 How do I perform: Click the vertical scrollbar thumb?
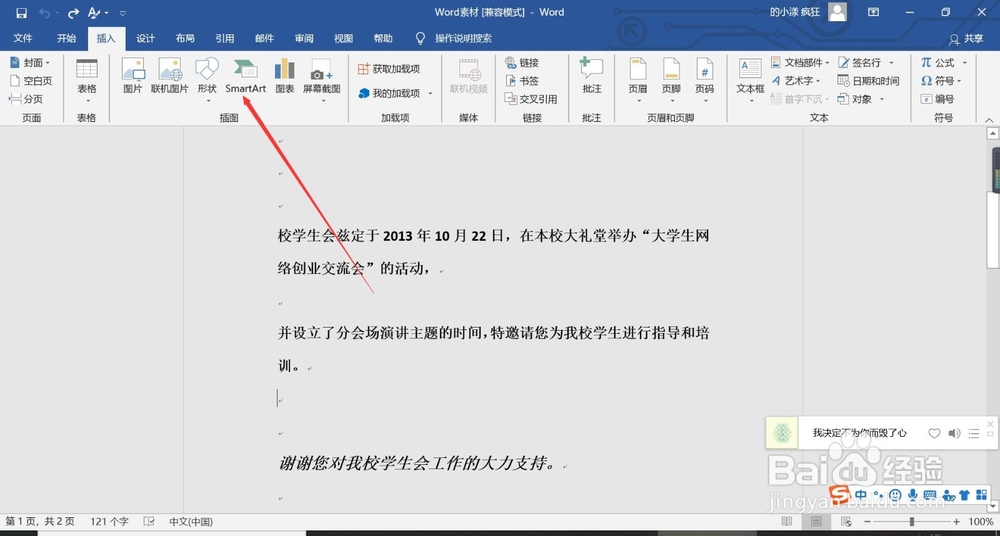(x=992, y=230)
